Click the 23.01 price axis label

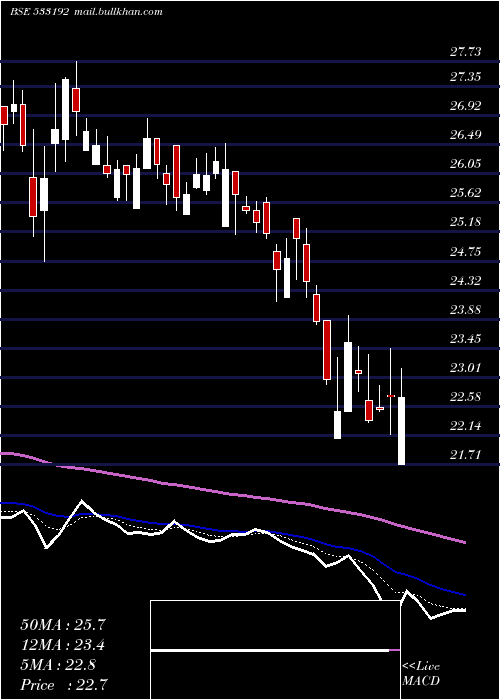pos(466,368)
